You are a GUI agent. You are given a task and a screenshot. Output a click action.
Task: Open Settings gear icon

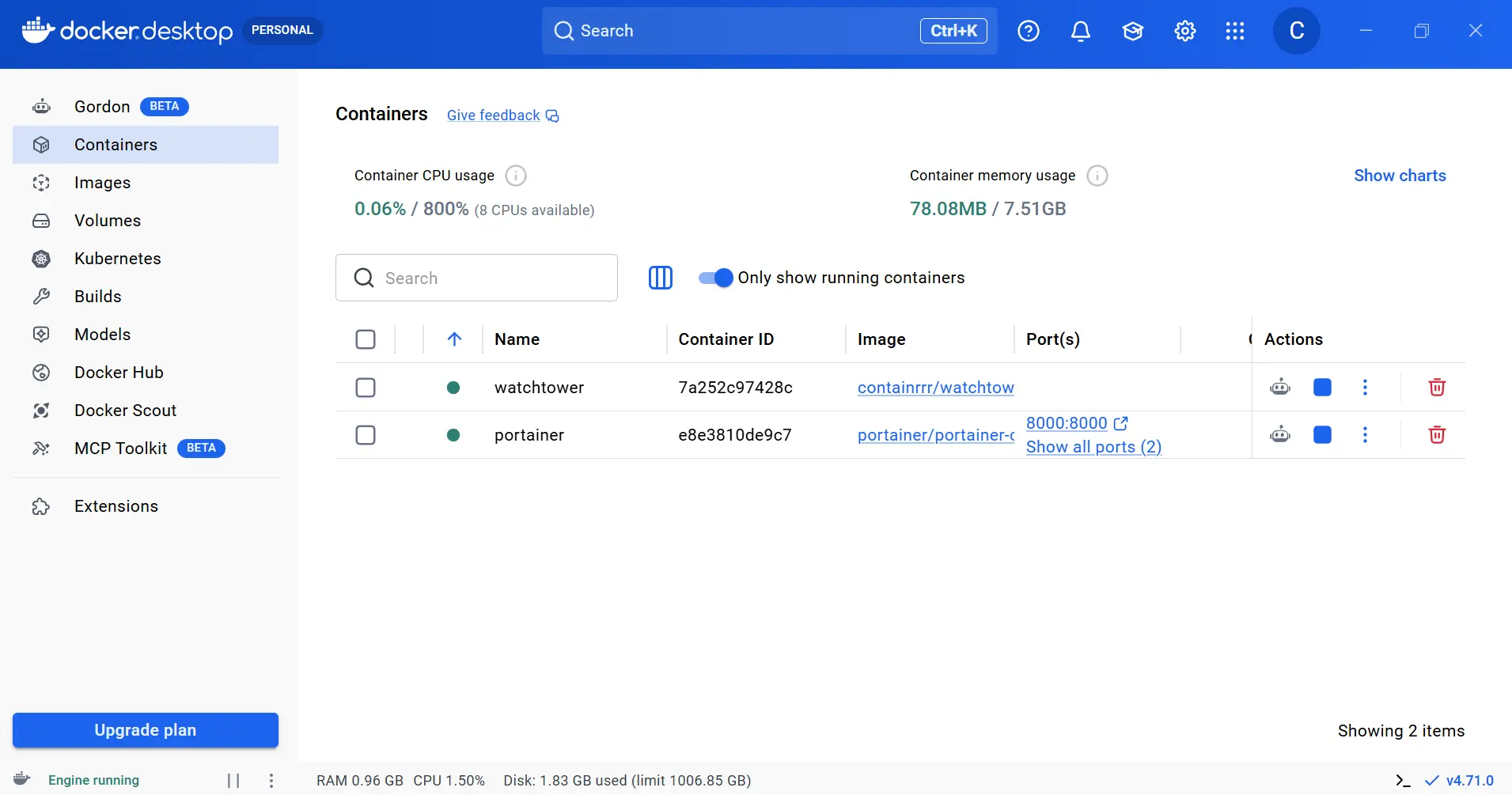1185,31
